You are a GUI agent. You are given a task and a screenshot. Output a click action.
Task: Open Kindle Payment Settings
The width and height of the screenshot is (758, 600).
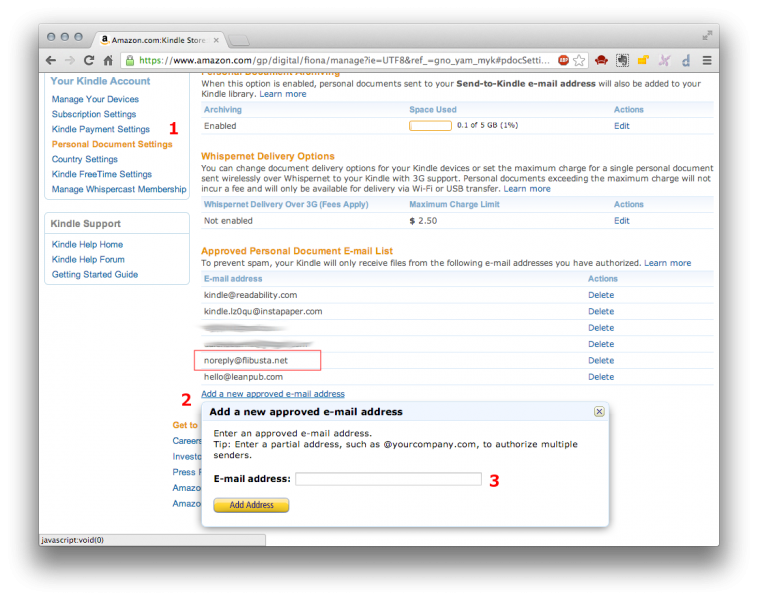pyautogui.click(x=101, y=129)
